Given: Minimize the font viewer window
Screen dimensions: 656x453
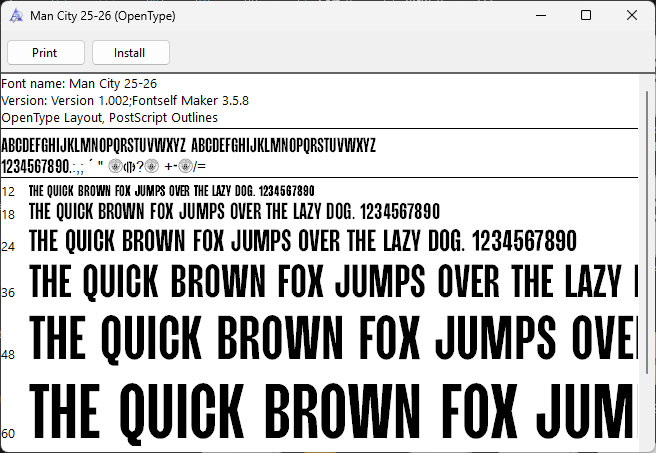Looking at the screenshot, I should click(x=539, y=15).
